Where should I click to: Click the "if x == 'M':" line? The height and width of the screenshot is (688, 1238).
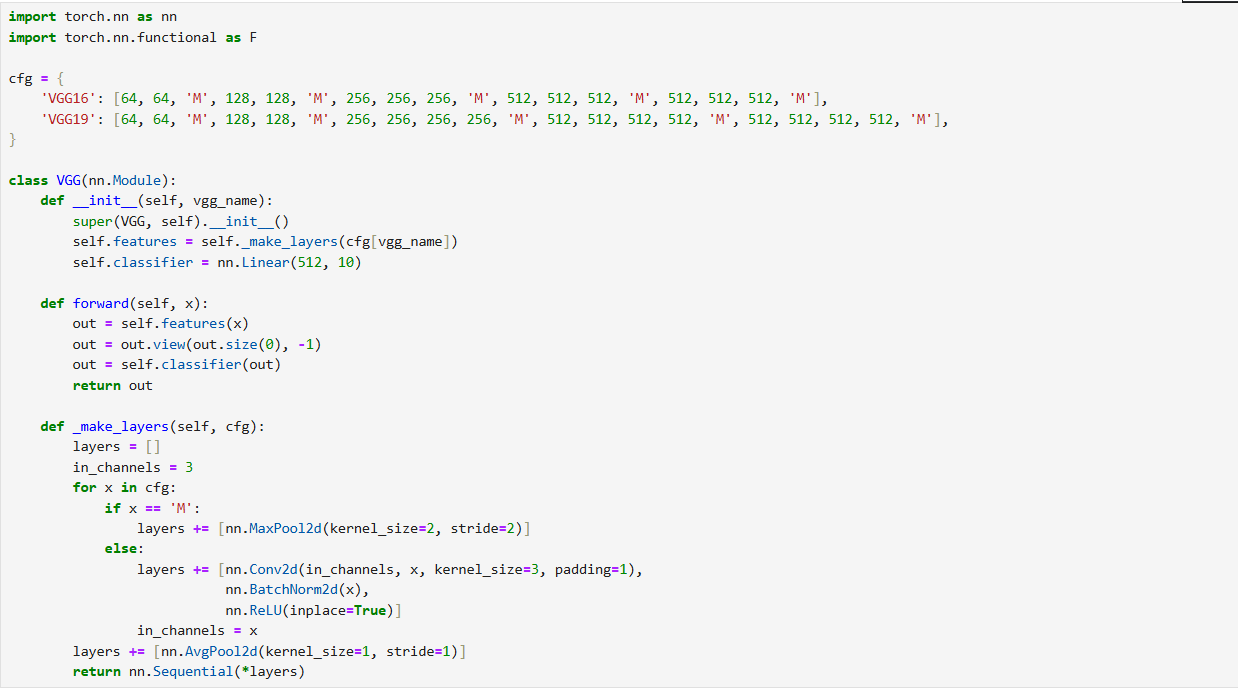pyautogui.click(x=153, y=508)
